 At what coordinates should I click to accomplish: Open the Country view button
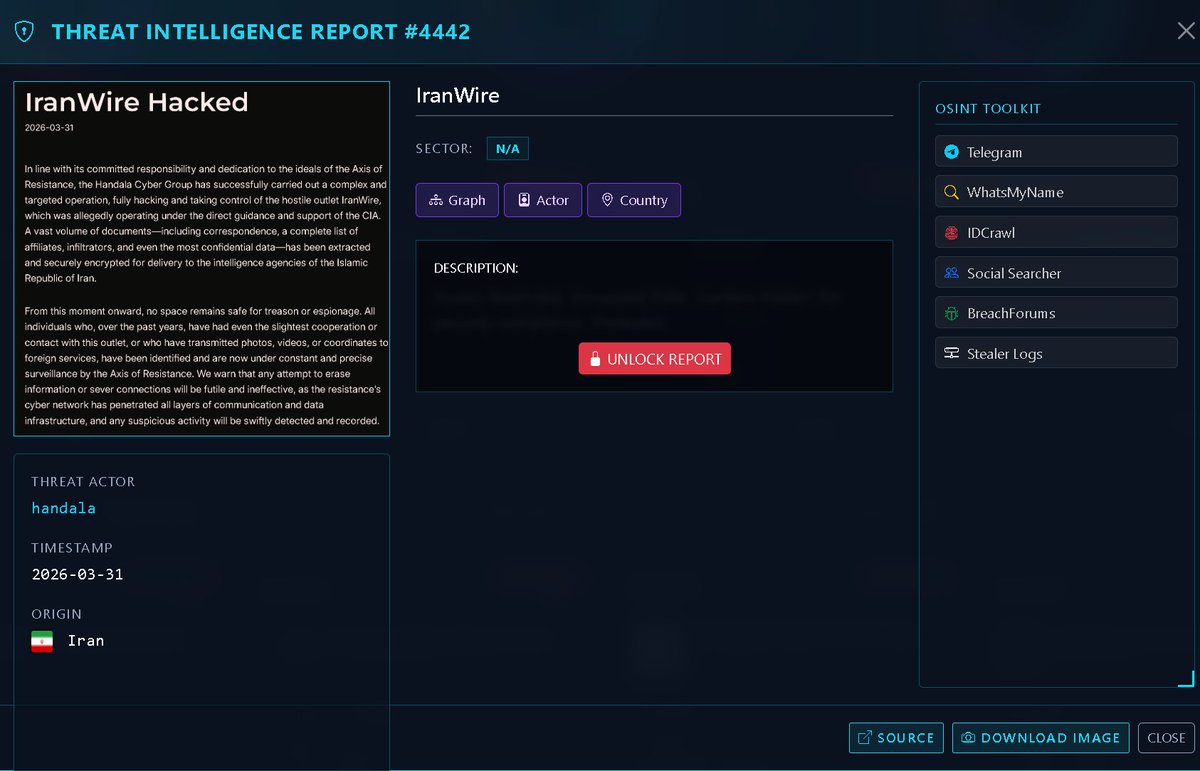click(634, 200)
